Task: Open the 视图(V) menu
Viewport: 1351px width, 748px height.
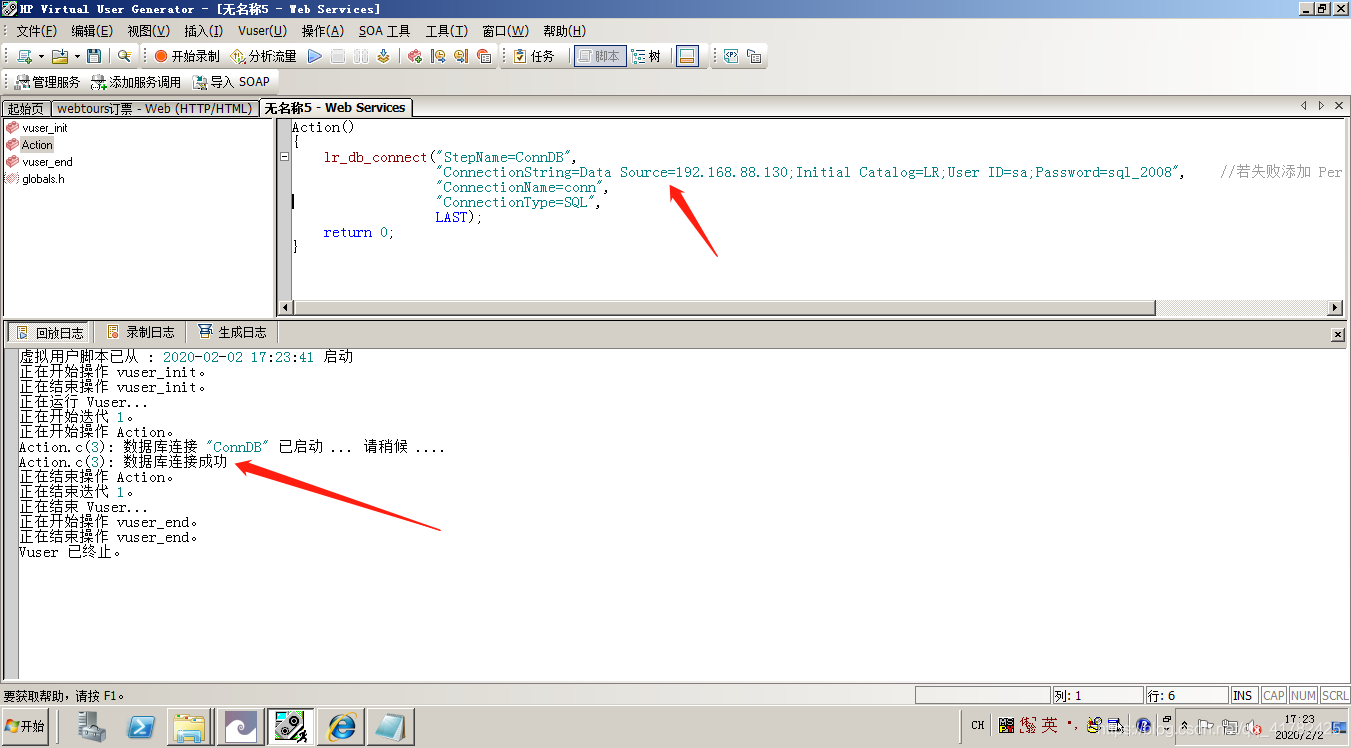Action: point(148,31)
